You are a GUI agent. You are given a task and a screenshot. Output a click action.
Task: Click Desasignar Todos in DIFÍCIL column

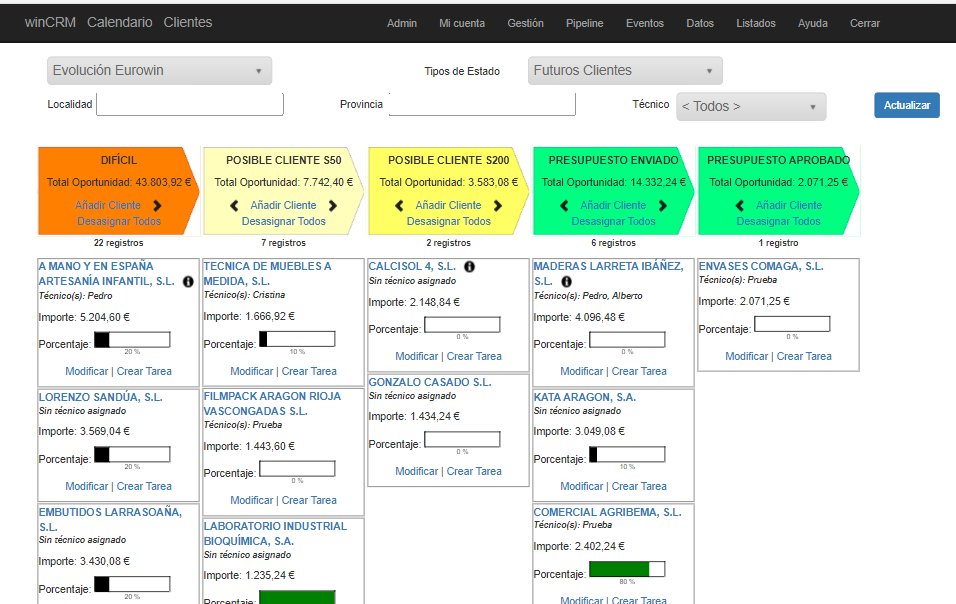[119, 221]
